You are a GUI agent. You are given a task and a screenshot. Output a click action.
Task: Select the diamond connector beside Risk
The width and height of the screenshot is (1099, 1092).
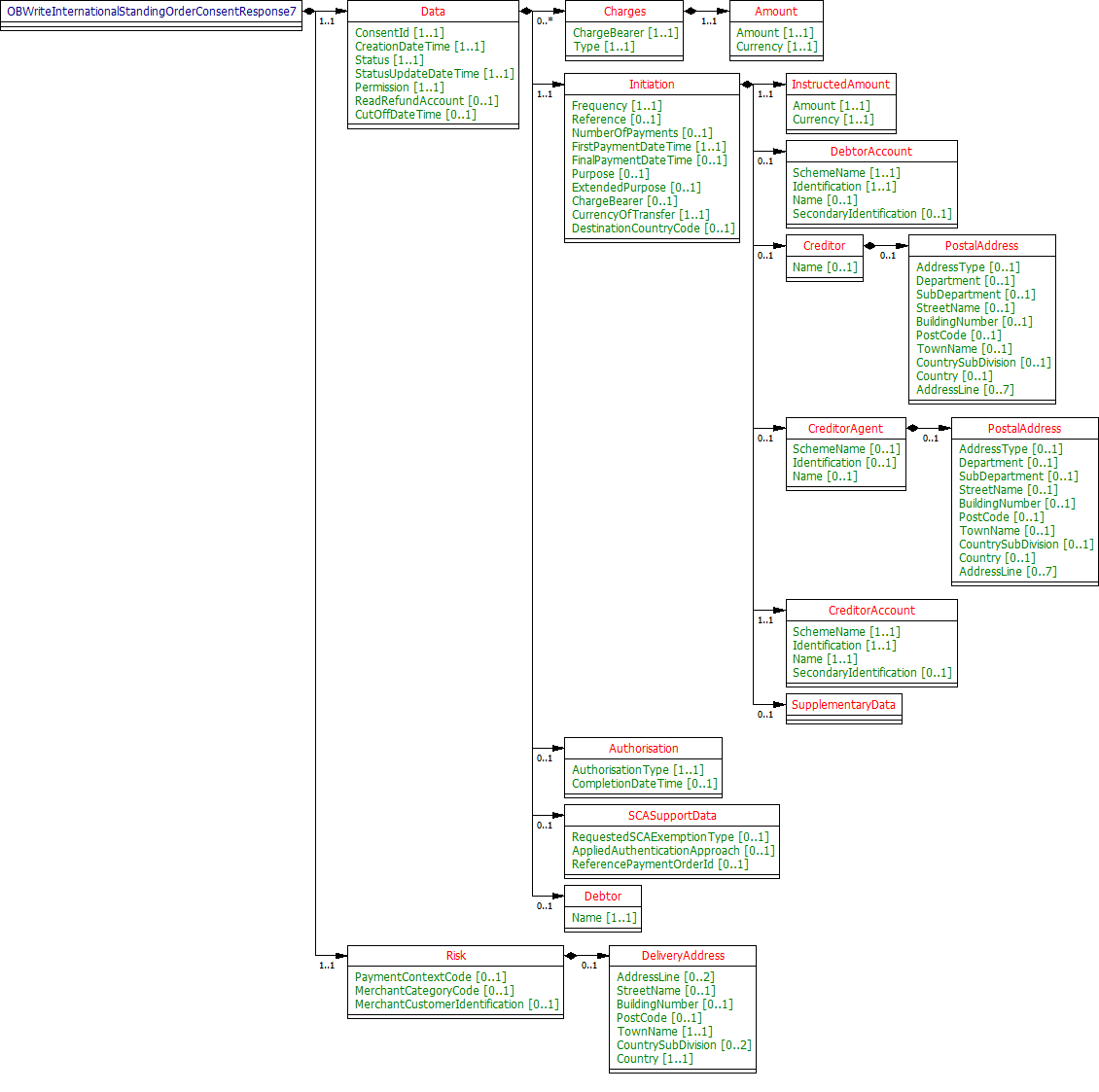572,954
